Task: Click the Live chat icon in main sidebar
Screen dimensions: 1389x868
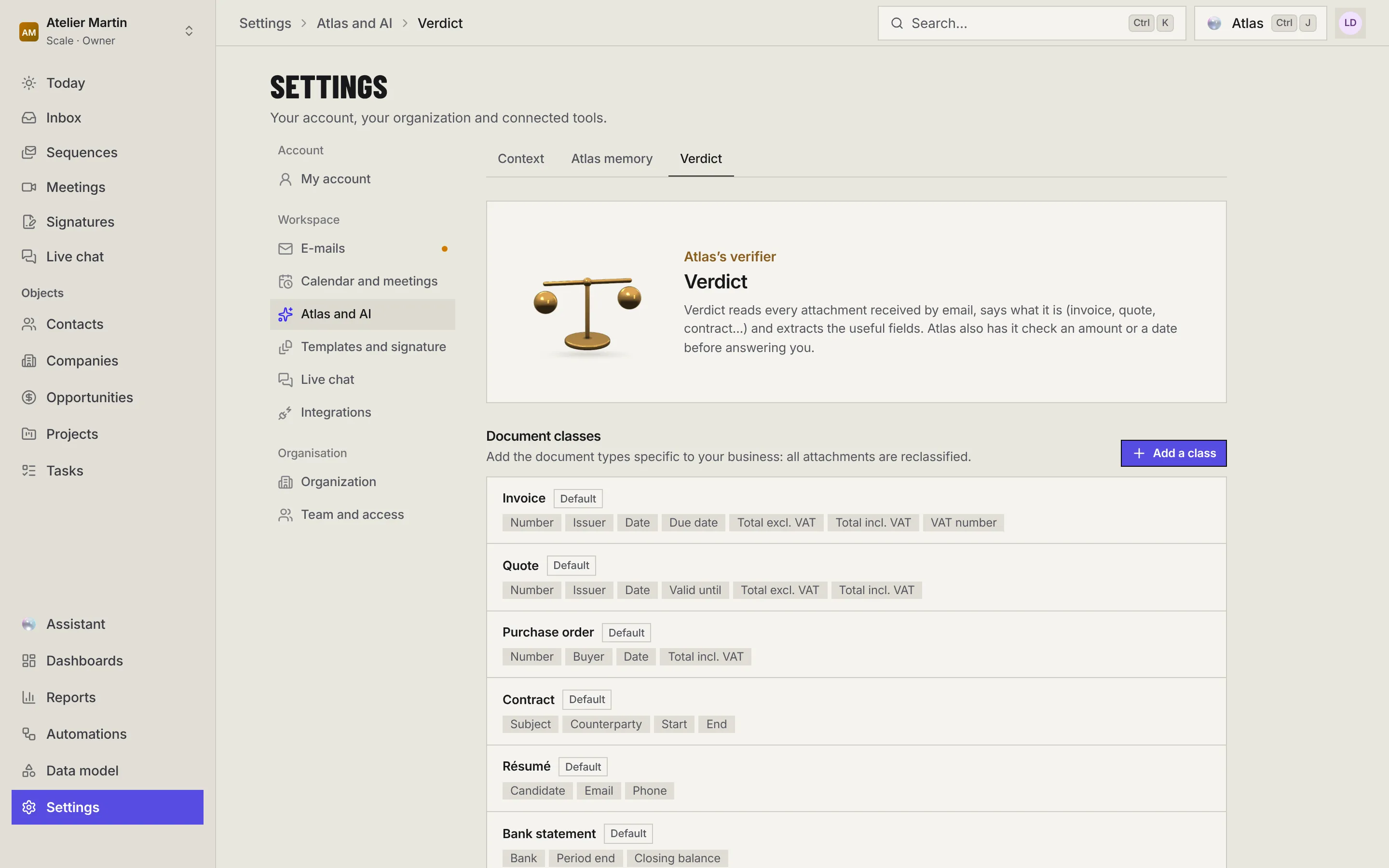Action: 29,257
